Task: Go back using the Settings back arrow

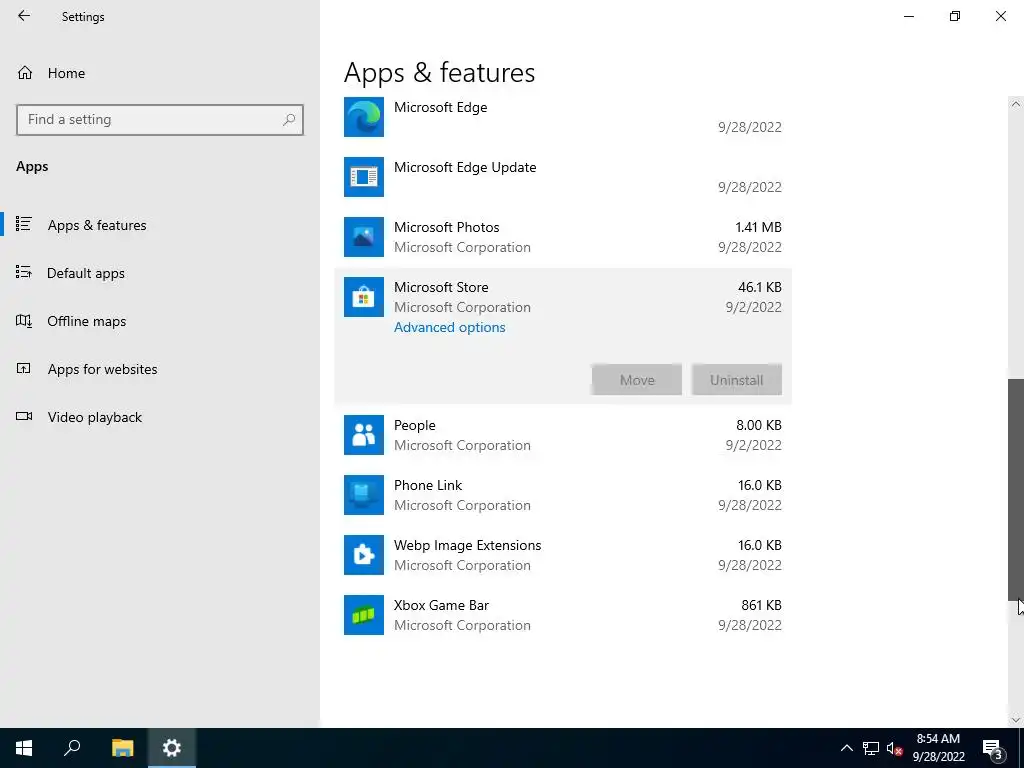Action: point(24,16)
